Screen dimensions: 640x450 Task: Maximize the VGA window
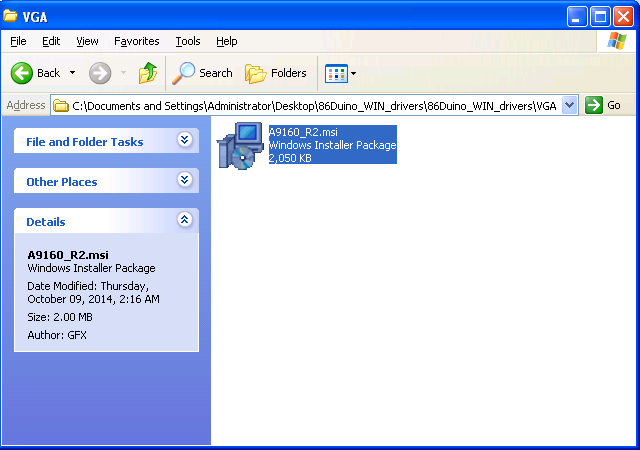pos(600,17)
